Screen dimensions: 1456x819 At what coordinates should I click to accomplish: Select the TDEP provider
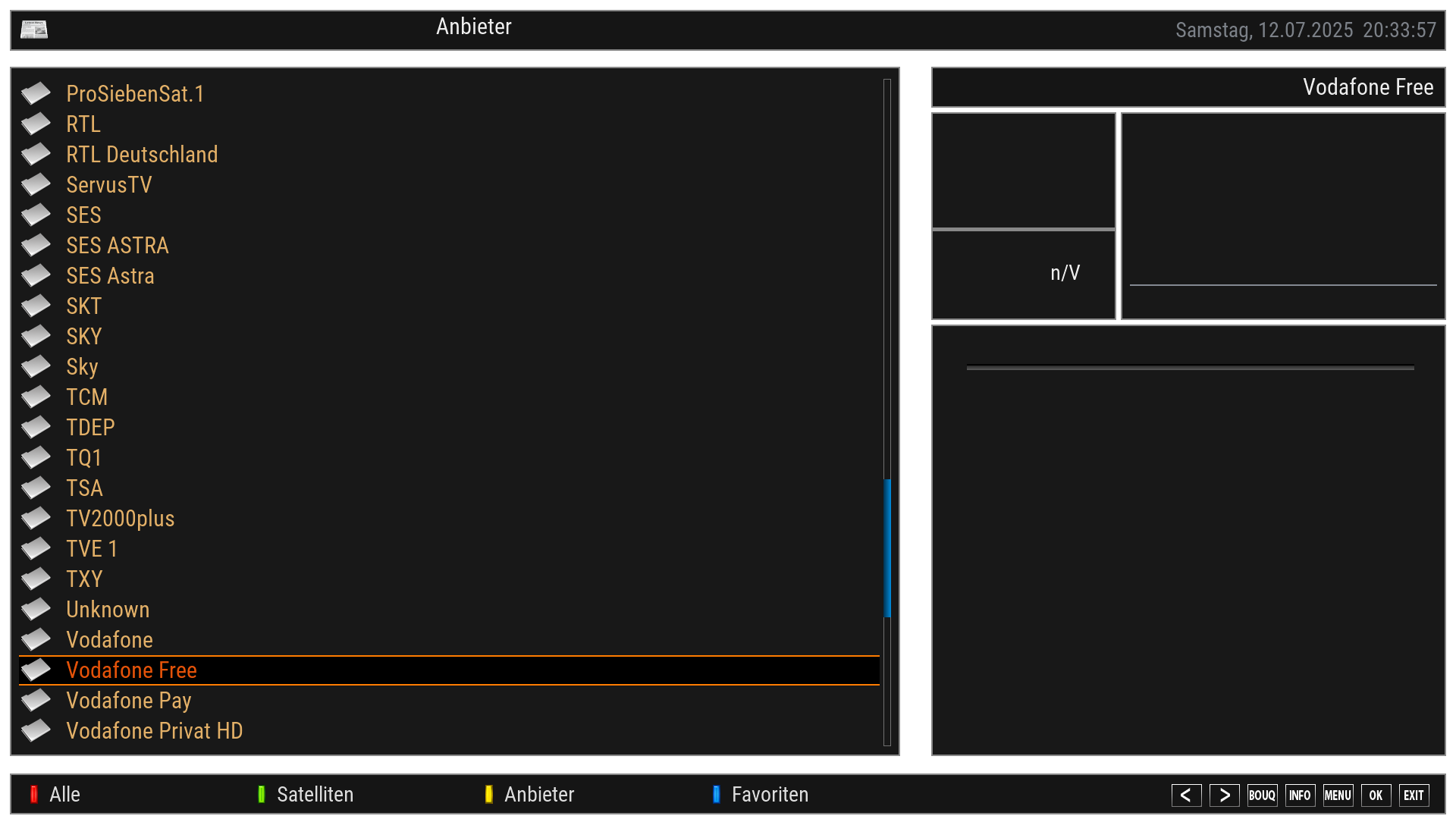(x=449, y=427)
